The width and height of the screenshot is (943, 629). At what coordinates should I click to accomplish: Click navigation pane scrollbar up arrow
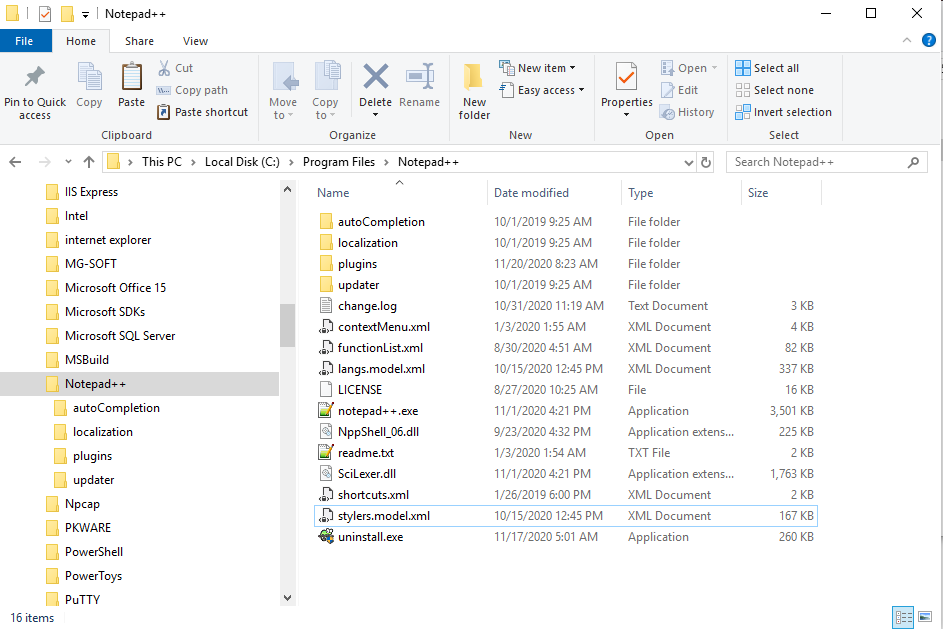tap(287, 189)
